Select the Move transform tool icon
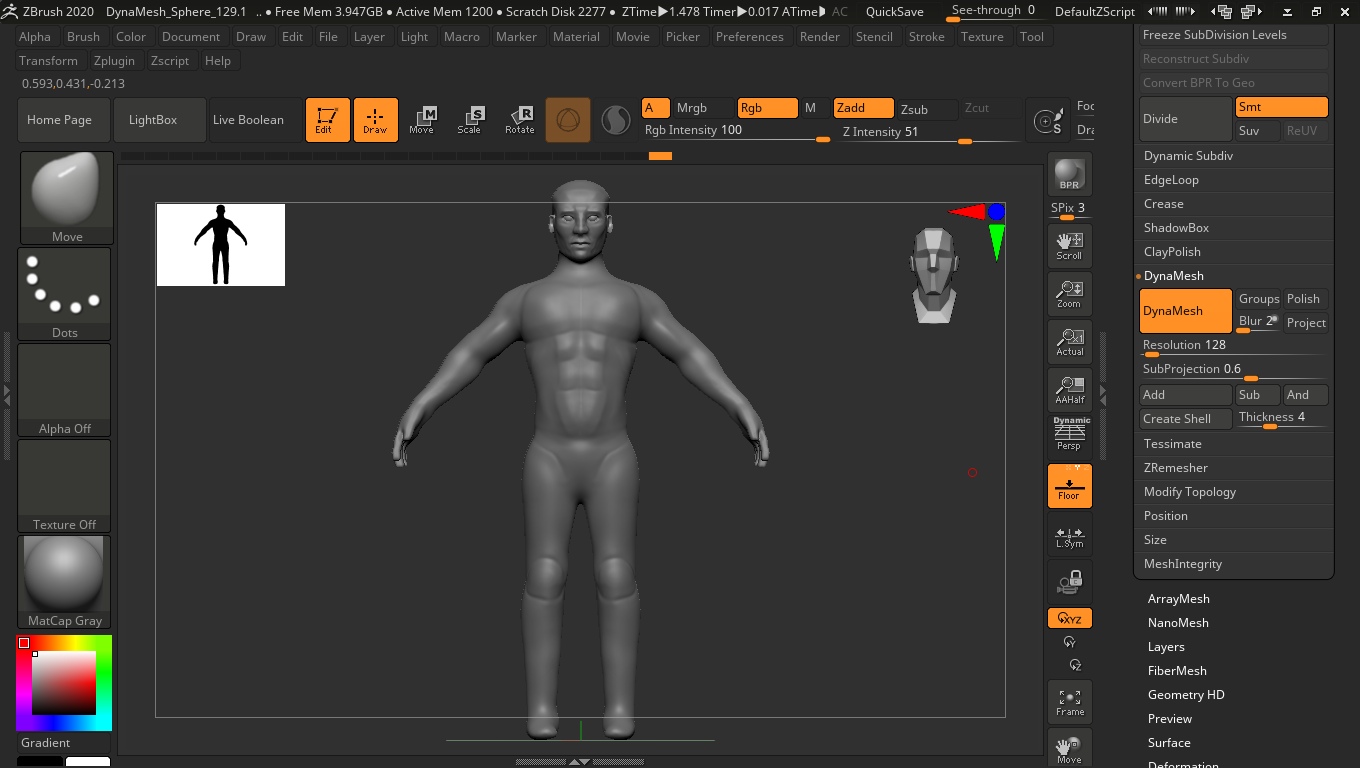Viewport: 1360px width, 768px height. pos(422,120)
